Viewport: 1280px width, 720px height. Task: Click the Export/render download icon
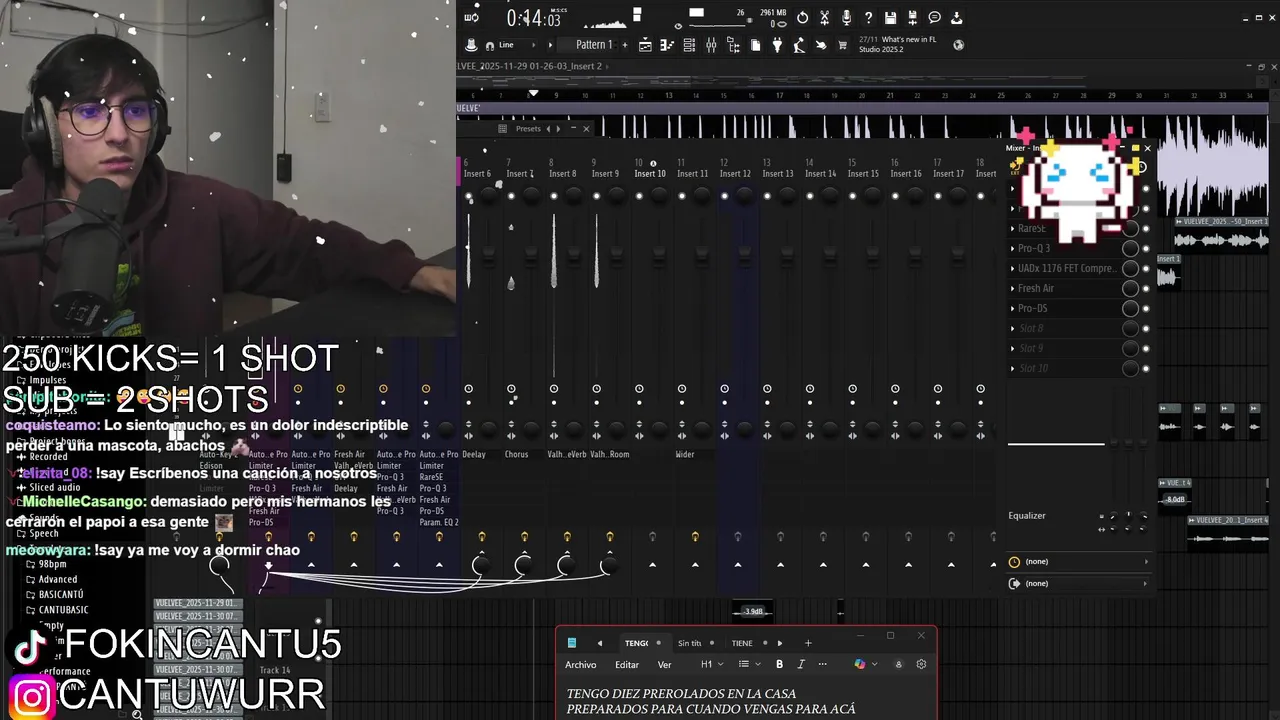(x=956, y=18)
